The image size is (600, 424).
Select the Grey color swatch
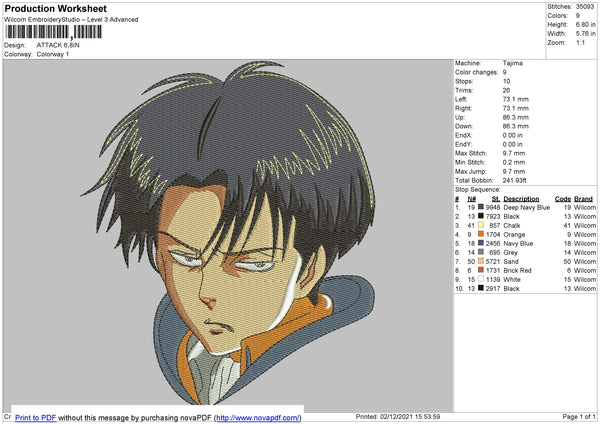click(x=481, y=252)
